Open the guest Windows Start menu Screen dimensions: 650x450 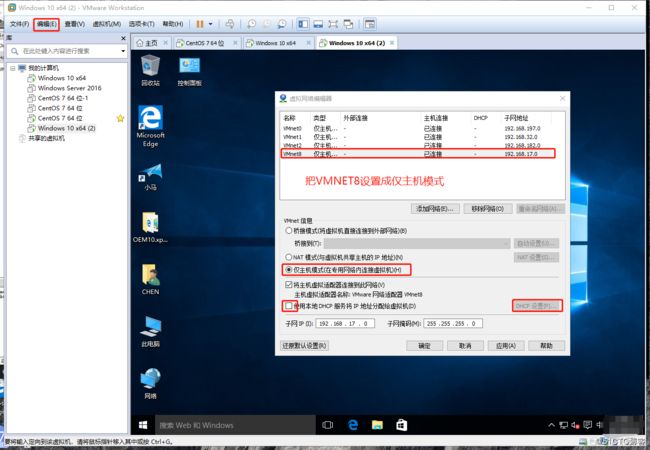(x=143, y=425)
